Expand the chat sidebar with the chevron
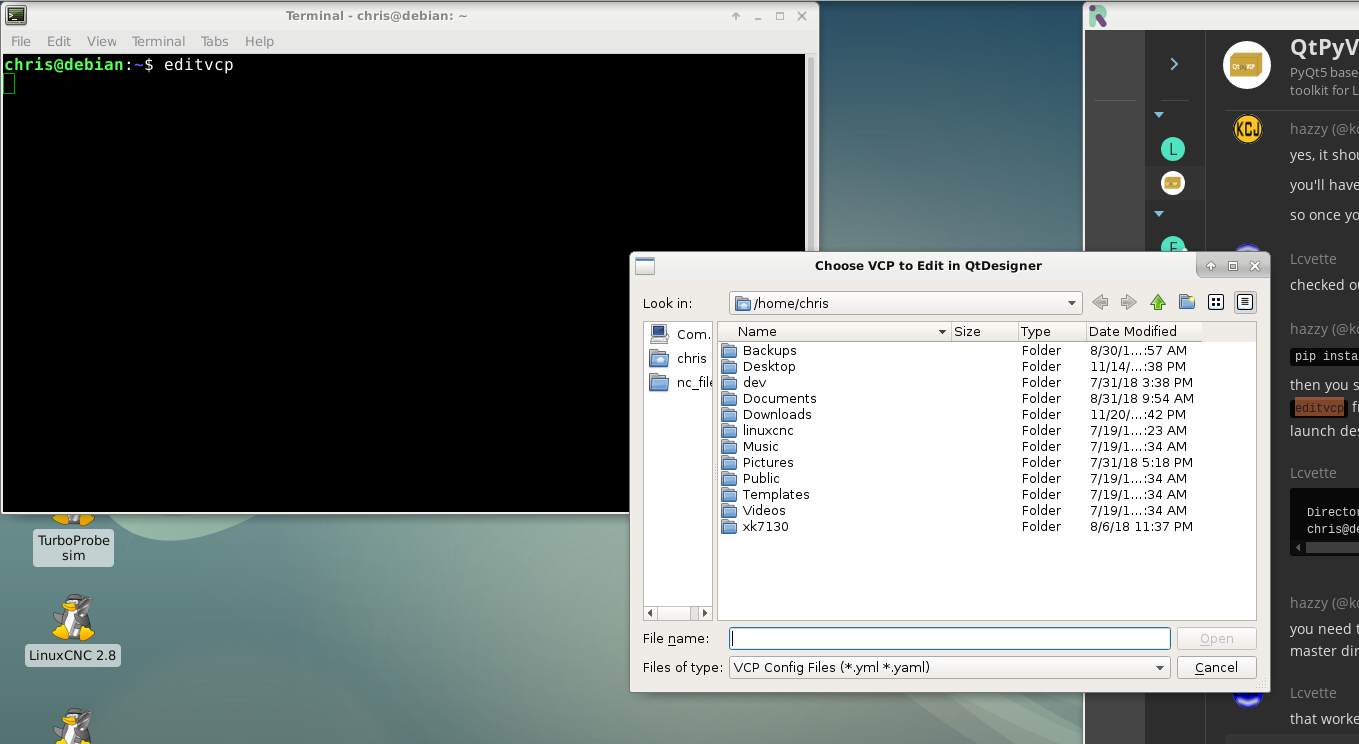Screen dimensions: 1359x744 [1174, 64]
